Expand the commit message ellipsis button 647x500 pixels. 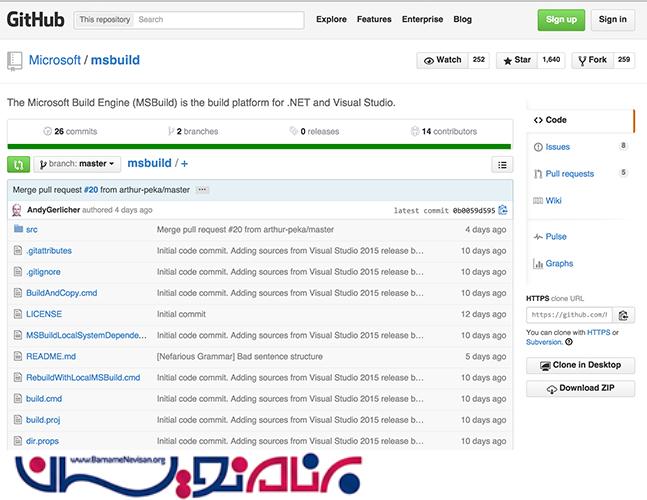tap(202, 189)
